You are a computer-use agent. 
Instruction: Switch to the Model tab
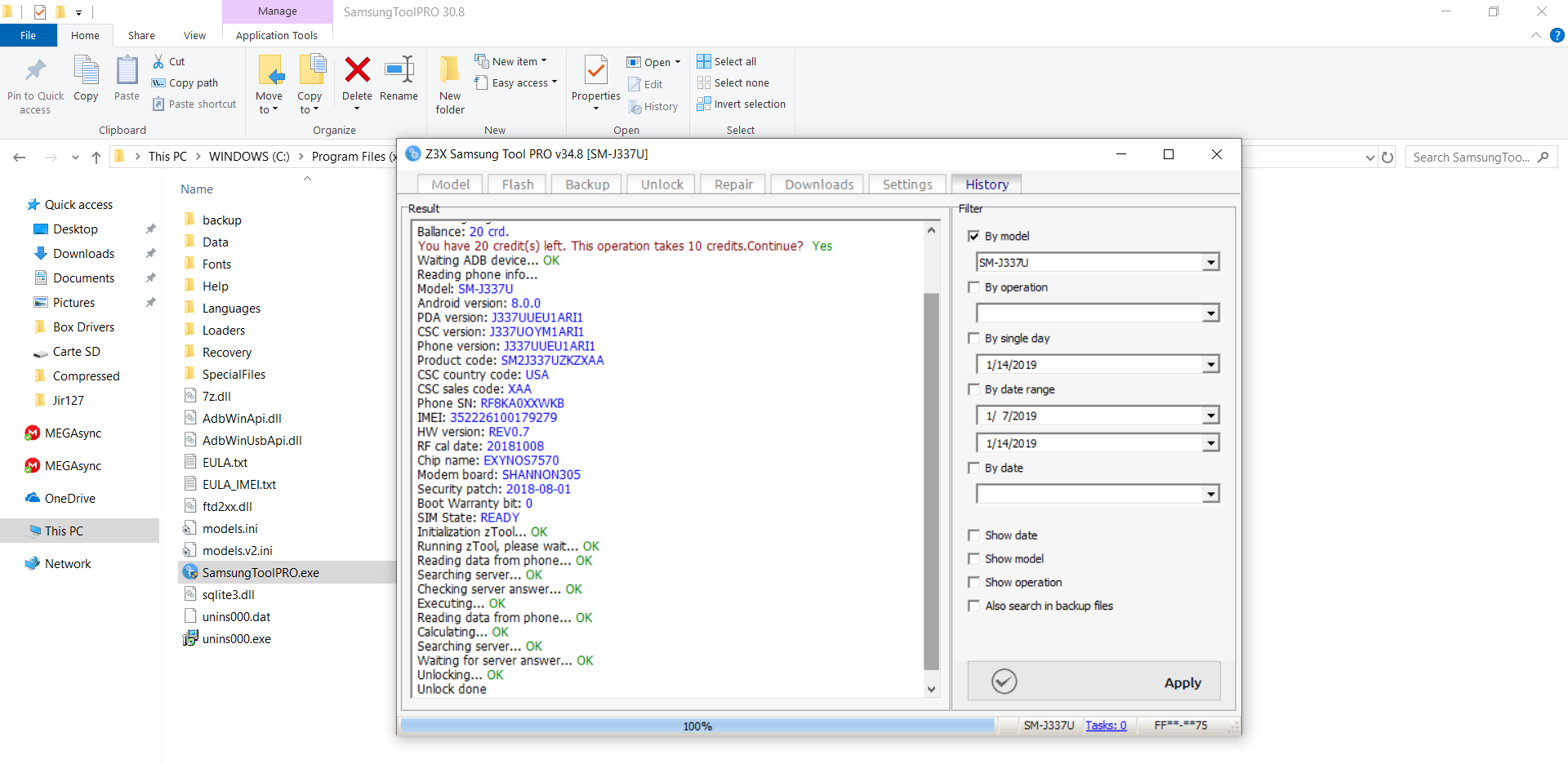click(450, 184)
